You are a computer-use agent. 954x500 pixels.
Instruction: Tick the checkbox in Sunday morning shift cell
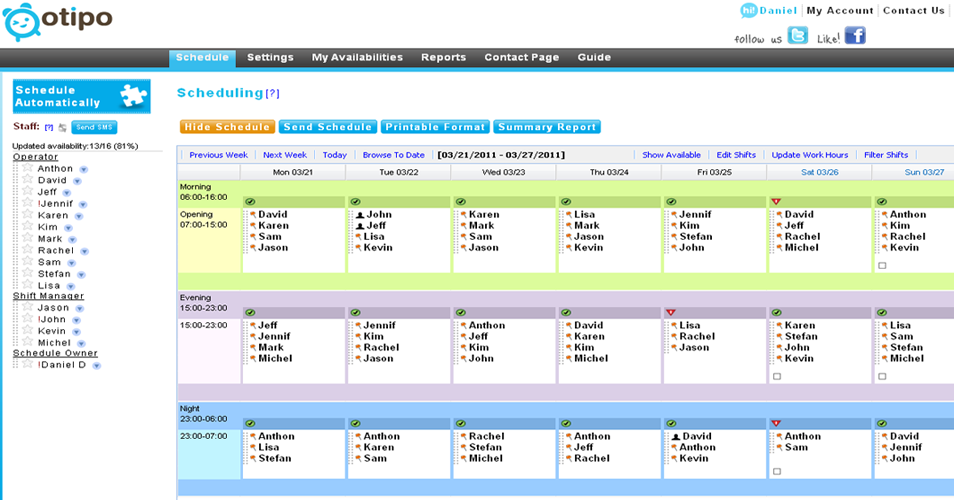click(881, 266)
